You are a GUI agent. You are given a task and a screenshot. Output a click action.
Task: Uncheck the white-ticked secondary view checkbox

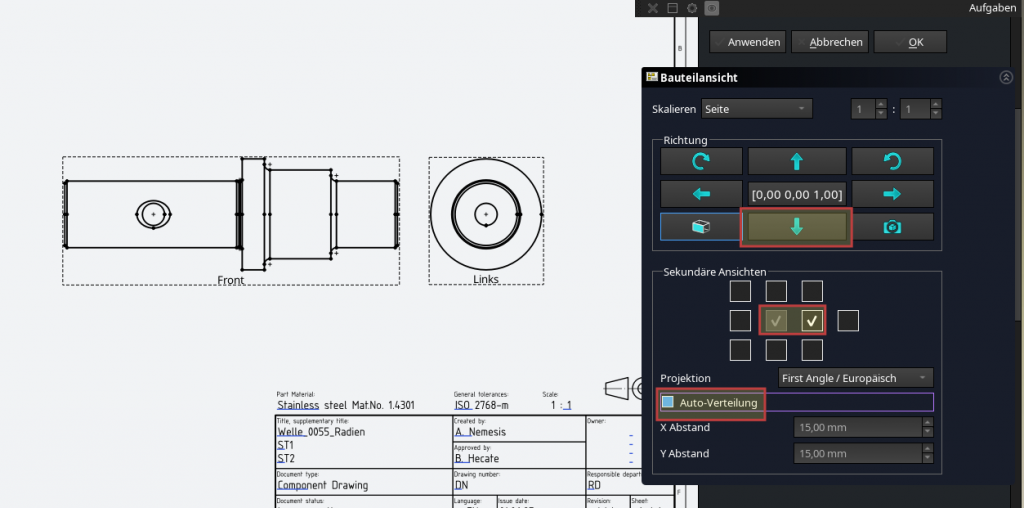pyautogui.click(x=812, y=321)
